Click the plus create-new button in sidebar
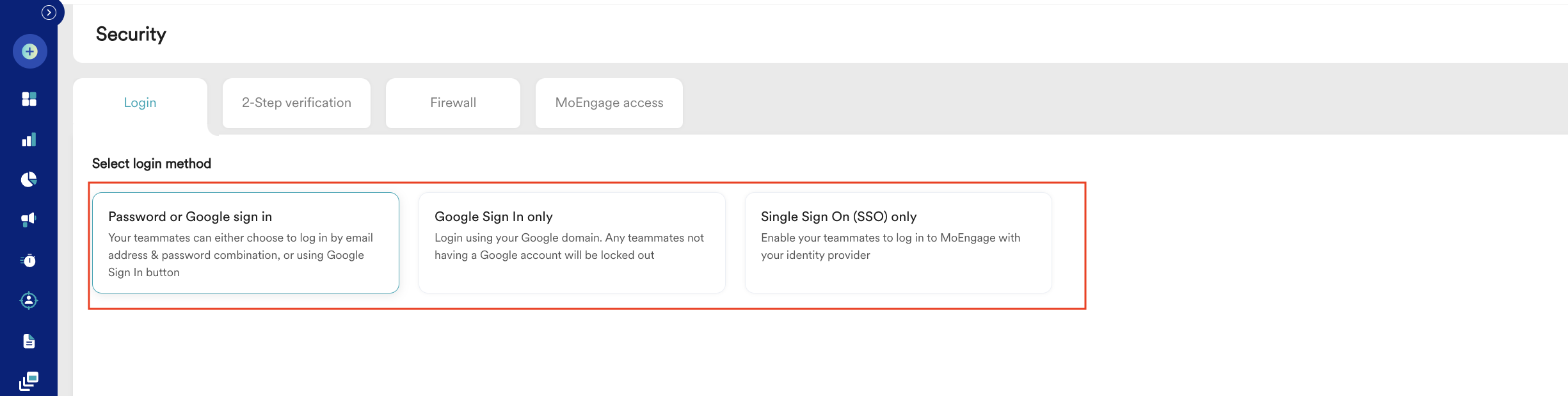Screen dimensions: 1568x396 [x=29, y=51]
